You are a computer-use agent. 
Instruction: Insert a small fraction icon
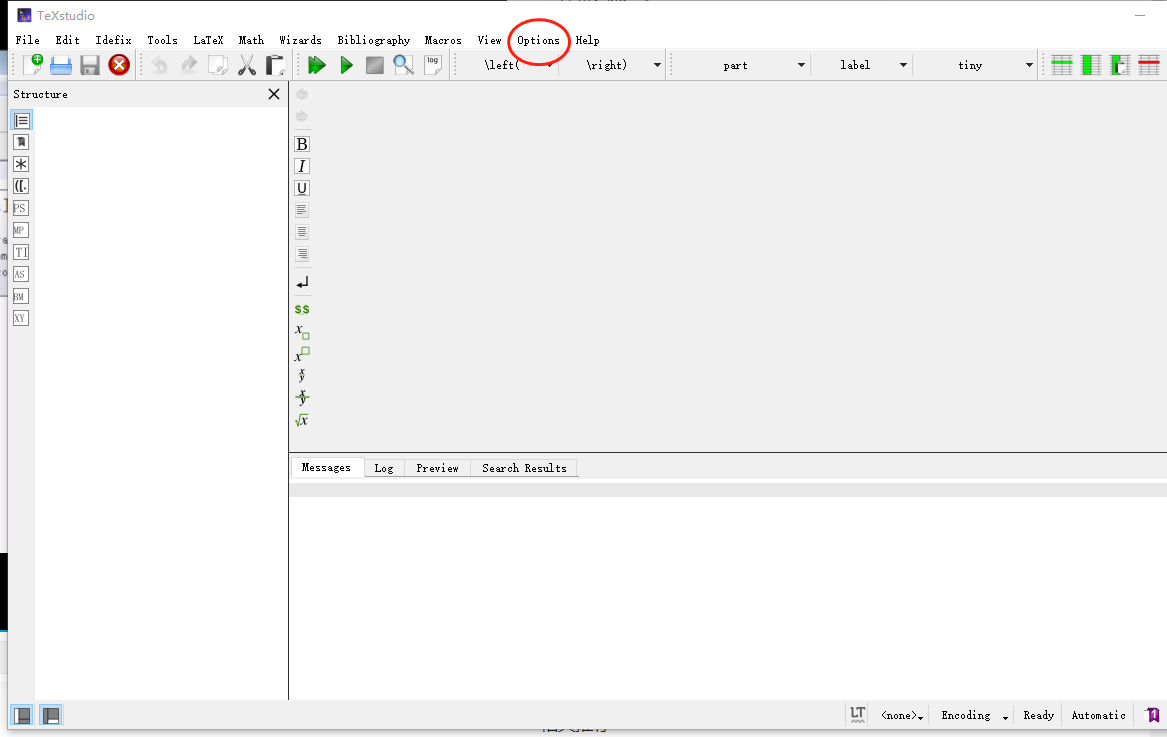[x=301, y=375]
